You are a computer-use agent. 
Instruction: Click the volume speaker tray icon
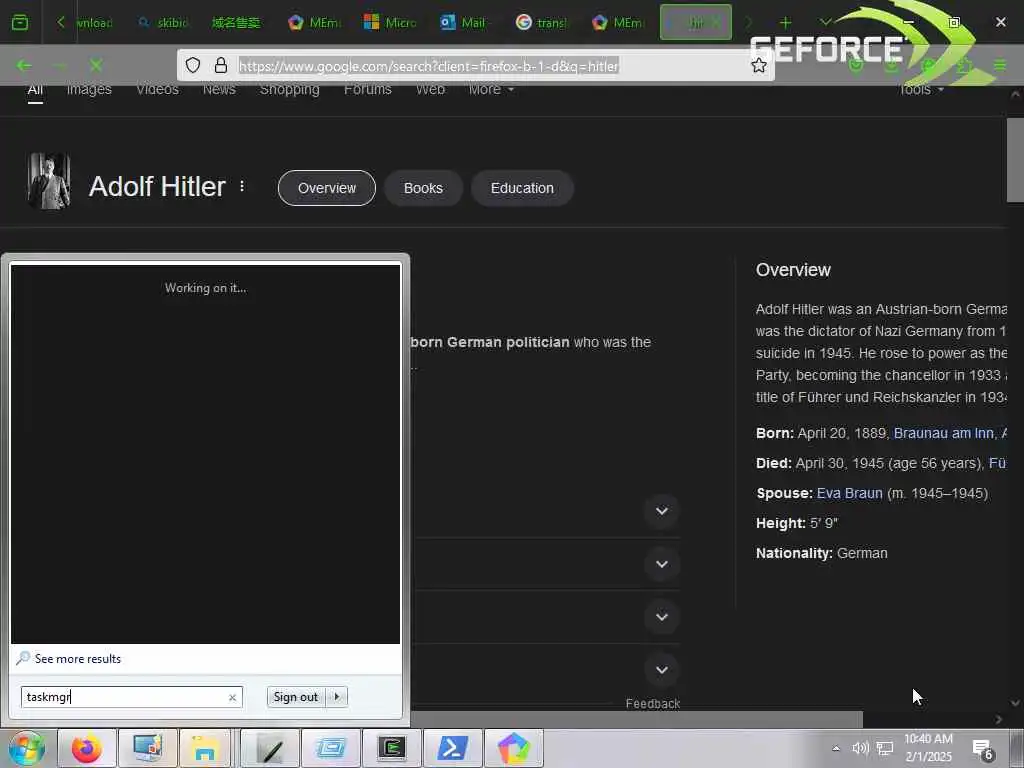[x=860, y=748]
